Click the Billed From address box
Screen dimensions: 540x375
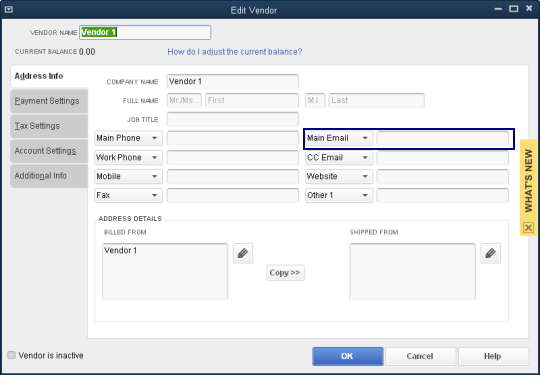(x=165, y=271)
